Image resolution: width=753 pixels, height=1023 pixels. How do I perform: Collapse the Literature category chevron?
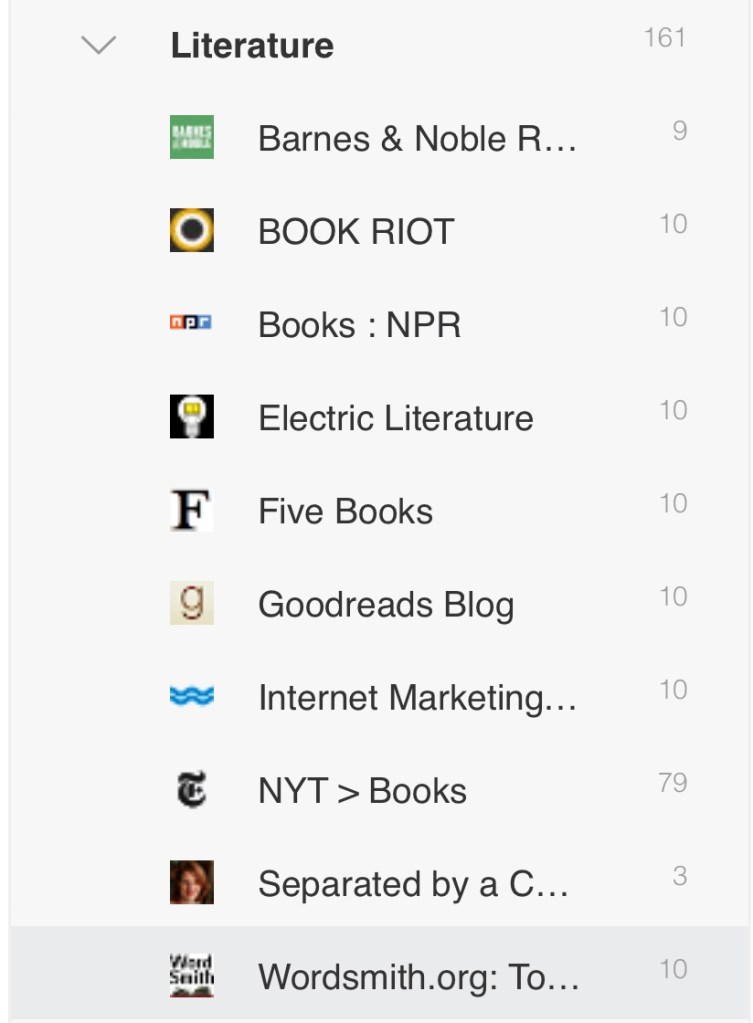click(99, 46)
